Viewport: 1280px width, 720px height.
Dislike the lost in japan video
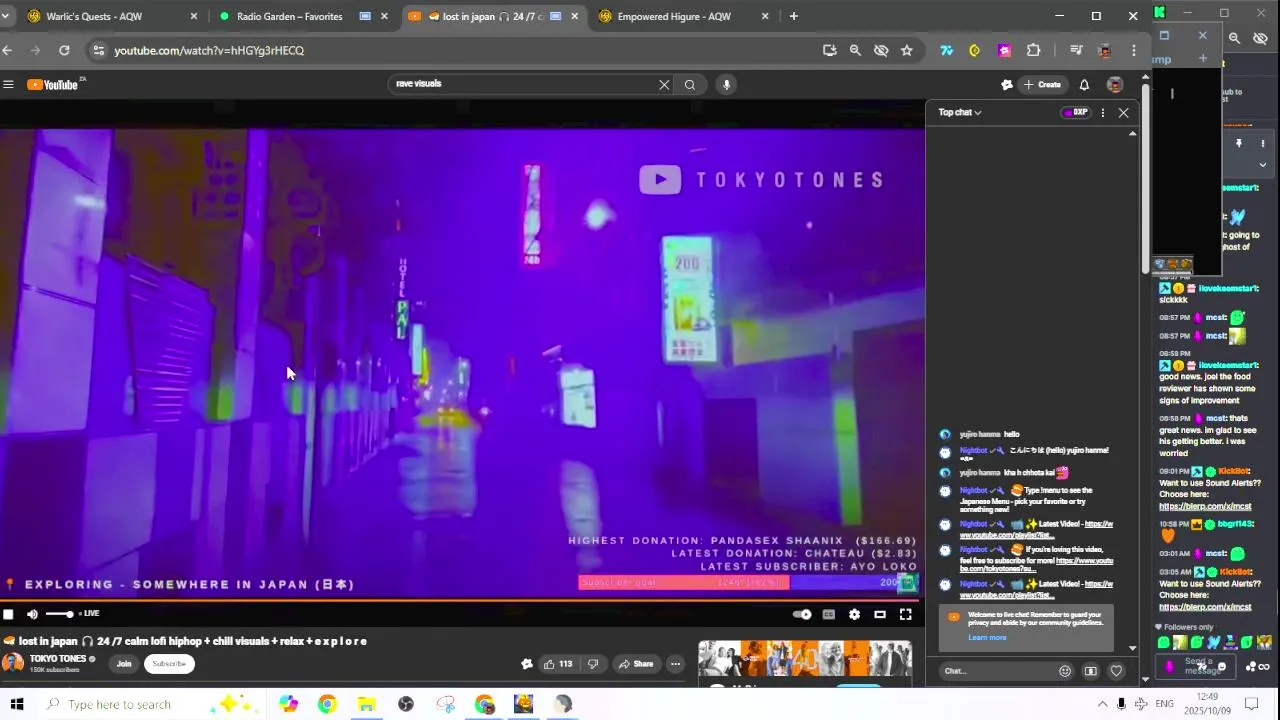point(593,664)
